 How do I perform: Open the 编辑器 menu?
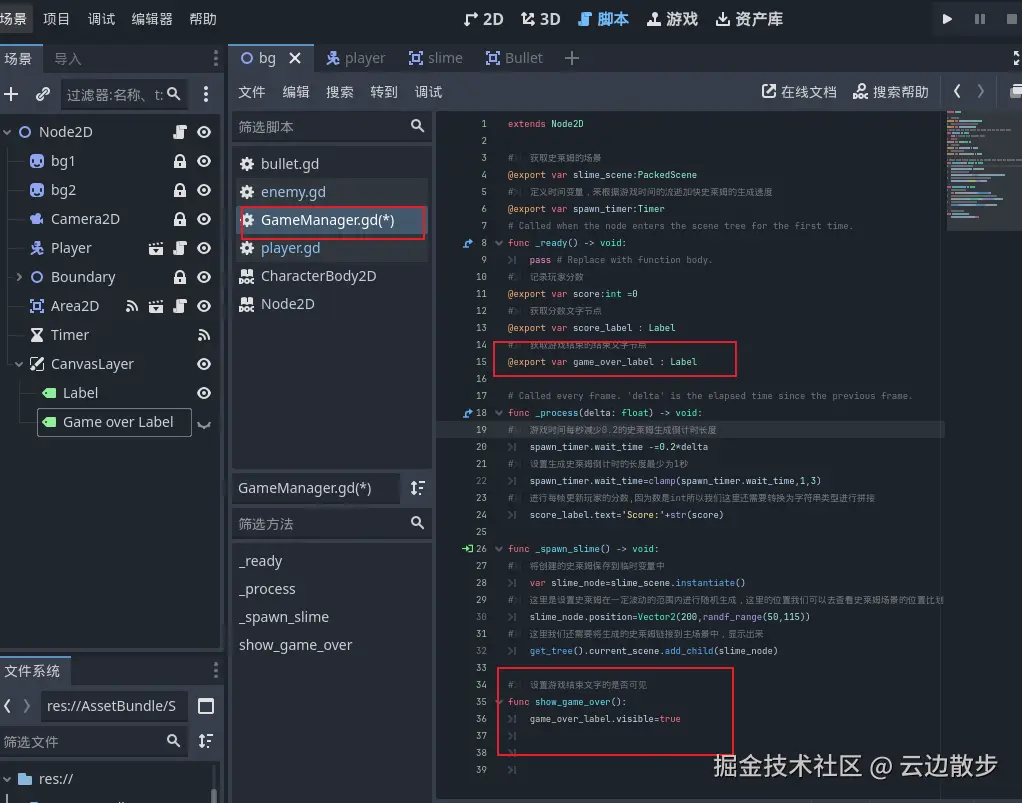click(152, 19)
